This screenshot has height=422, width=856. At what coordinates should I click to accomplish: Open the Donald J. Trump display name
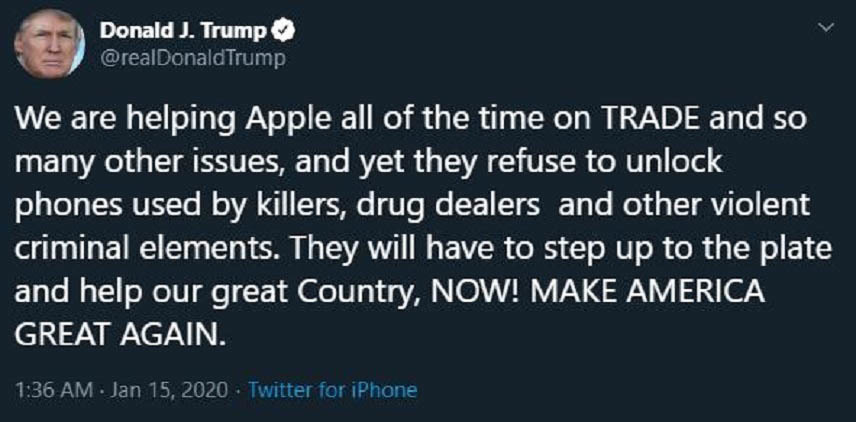[x=185, y=32]
